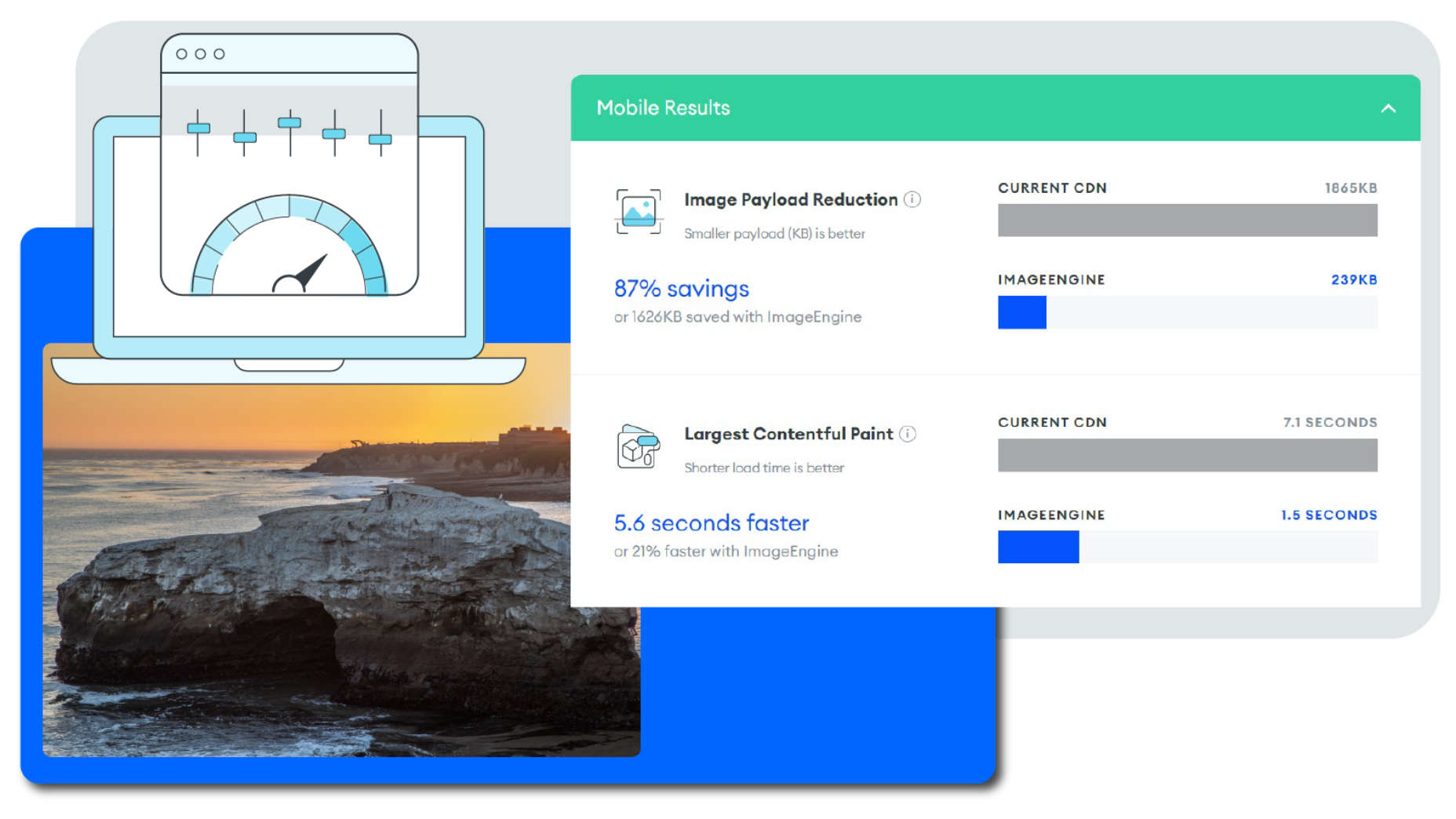Click 'Shorter load time is better' text
This screenshot has width=1456, height=819.
click(x=764, y=468)
